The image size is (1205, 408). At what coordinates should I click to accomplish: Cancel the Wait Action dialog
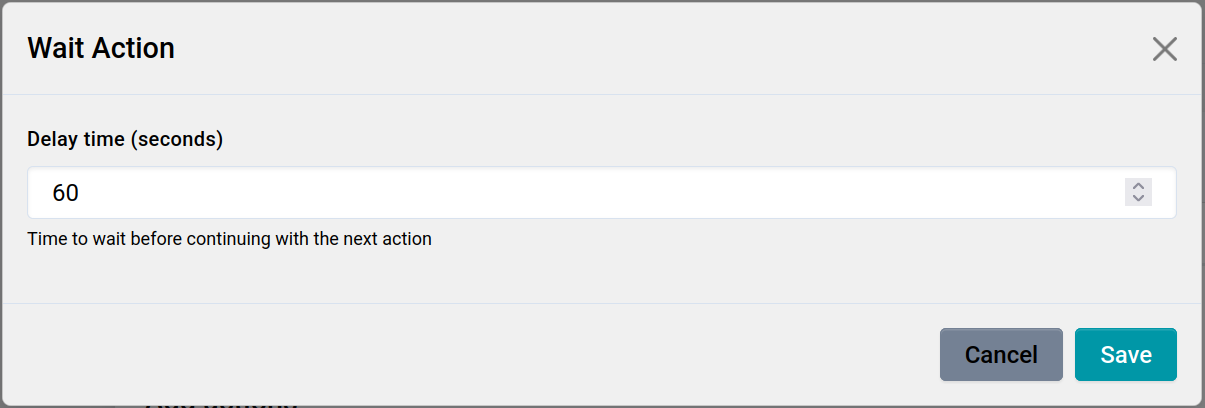[1000, 355]
